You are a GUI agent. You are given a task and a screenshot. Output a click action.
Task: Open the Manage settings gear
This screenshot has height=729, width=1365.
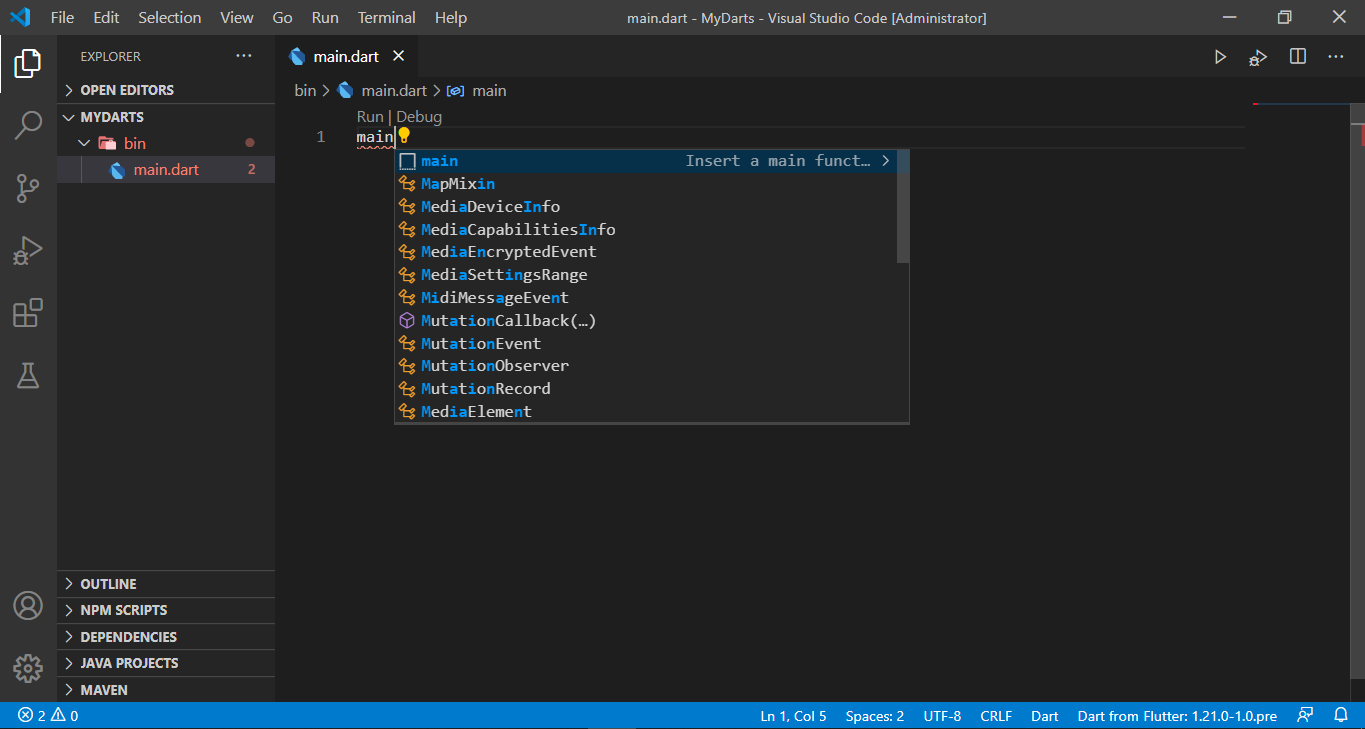point(28,668)
